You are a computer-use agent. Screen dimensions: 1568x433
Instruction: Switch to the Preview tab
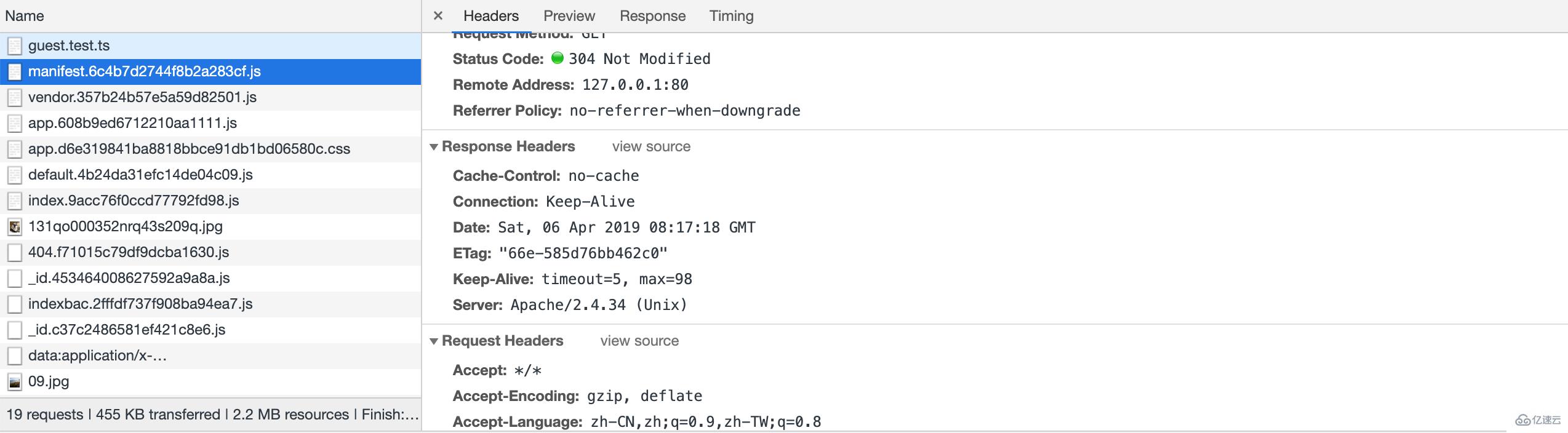pos(569,16)
